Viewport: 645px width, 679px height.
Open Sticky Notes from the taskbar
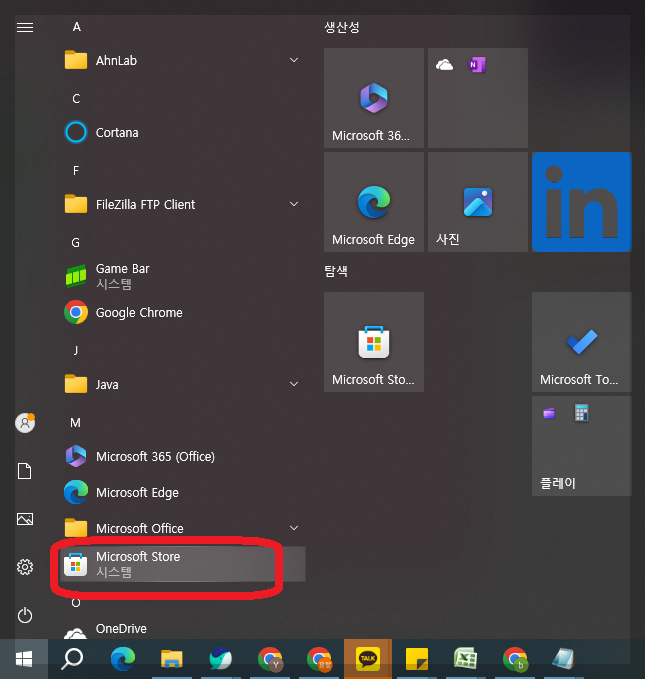coord(417,659)
